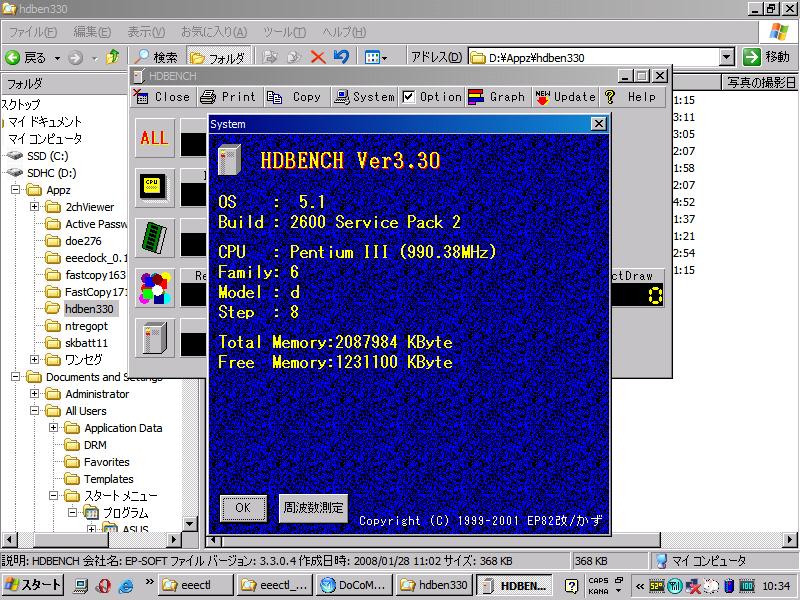Select SDHC (D:) drive in tree
This screenshot has width=800, height=600.
pos(52,173)
